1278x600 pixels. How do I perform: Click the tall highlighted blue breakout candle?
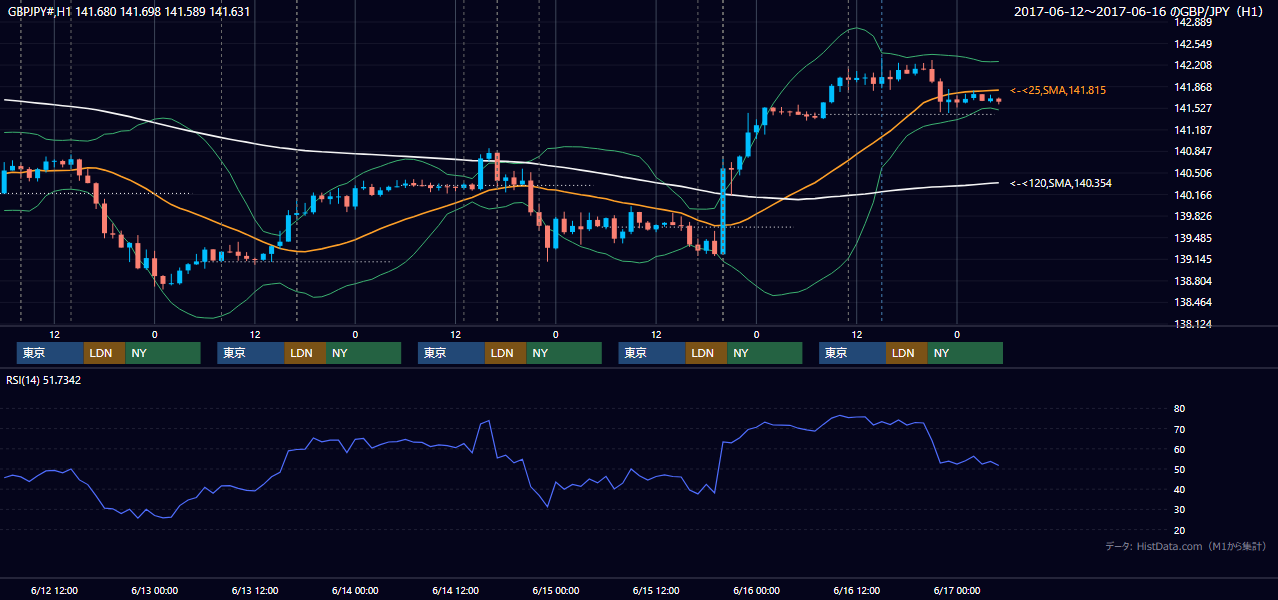(x=723, y=210)
